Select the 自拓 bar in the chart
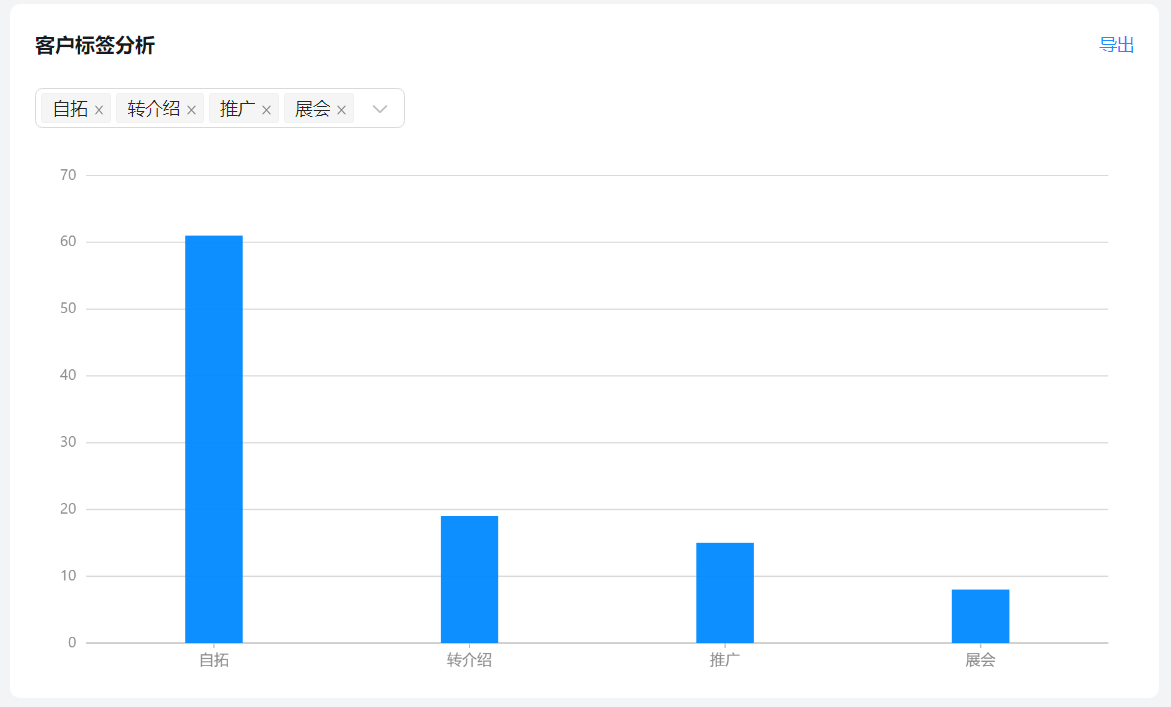1171x707 pixels. tap(214, 439)
